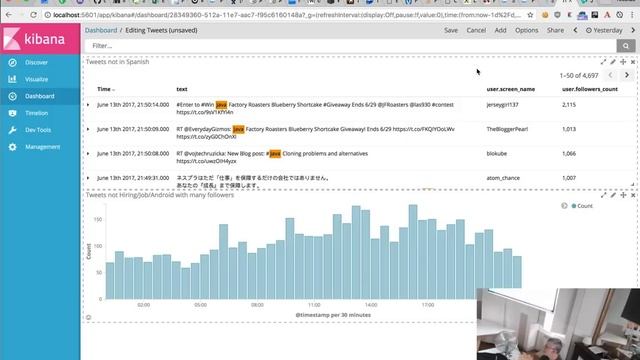This screenshot has height=360, width=640.
Task: Open the Yesterday time picker
Action: 604,30
